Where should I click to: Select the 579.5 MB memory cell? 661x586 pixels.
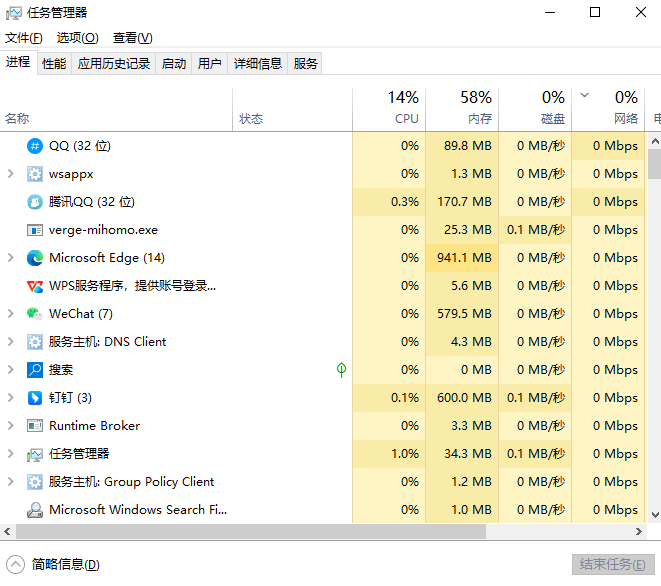[x=462, y=314]
